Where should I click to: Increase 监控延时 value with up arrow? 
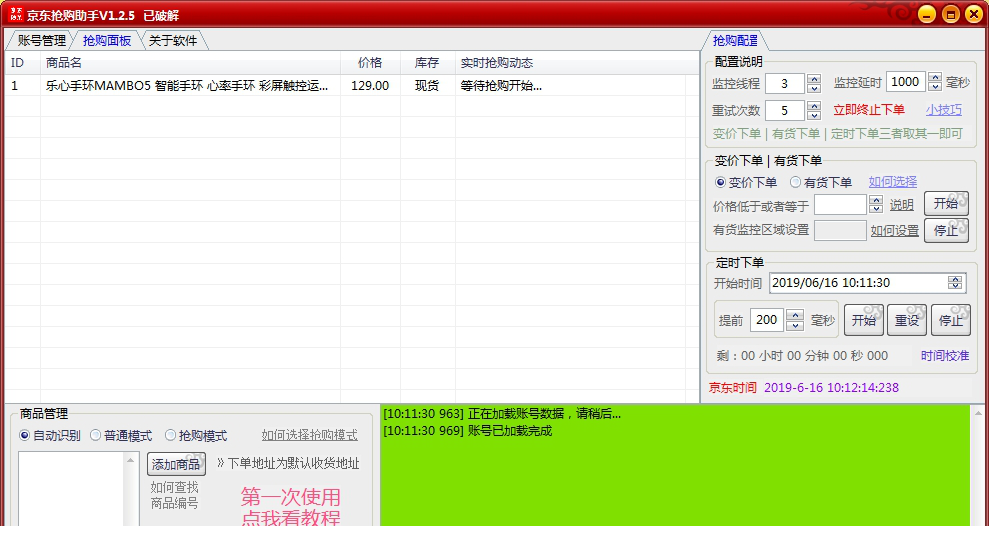point(935,77)
